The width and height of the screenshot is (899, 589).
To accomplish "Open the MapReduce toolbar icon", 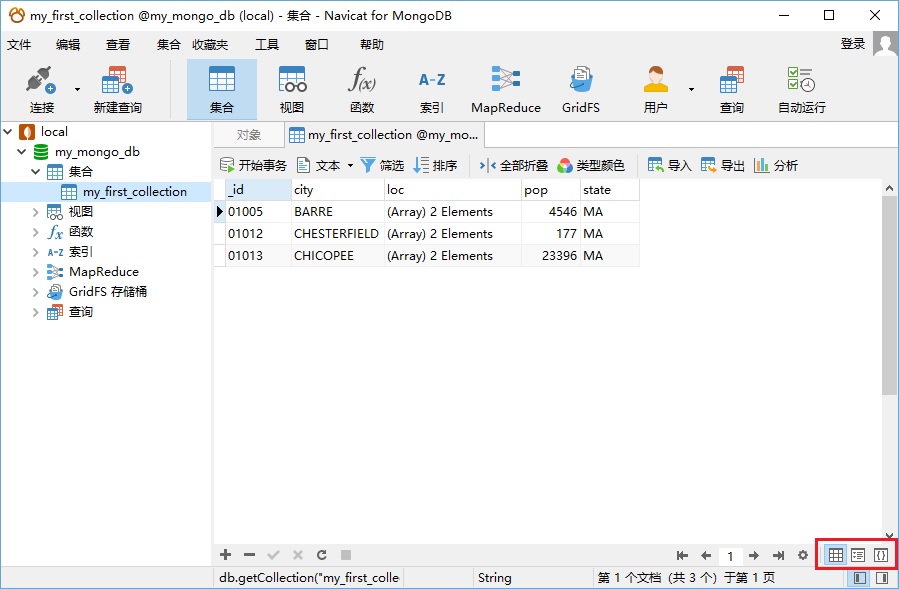I will [x=506, y=89].
